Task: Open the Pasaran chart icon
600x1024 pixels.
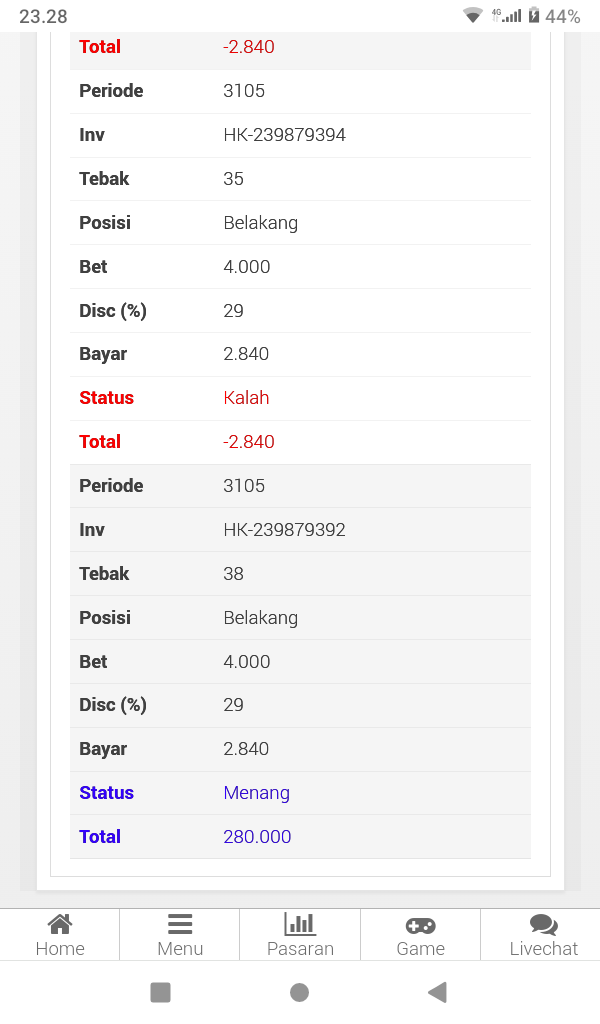Action: pos(300,924)
